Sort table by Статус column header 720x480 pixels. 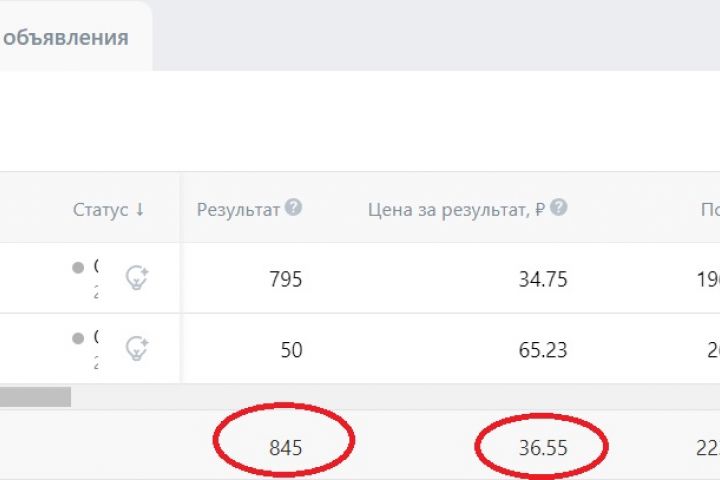[100, 209]
